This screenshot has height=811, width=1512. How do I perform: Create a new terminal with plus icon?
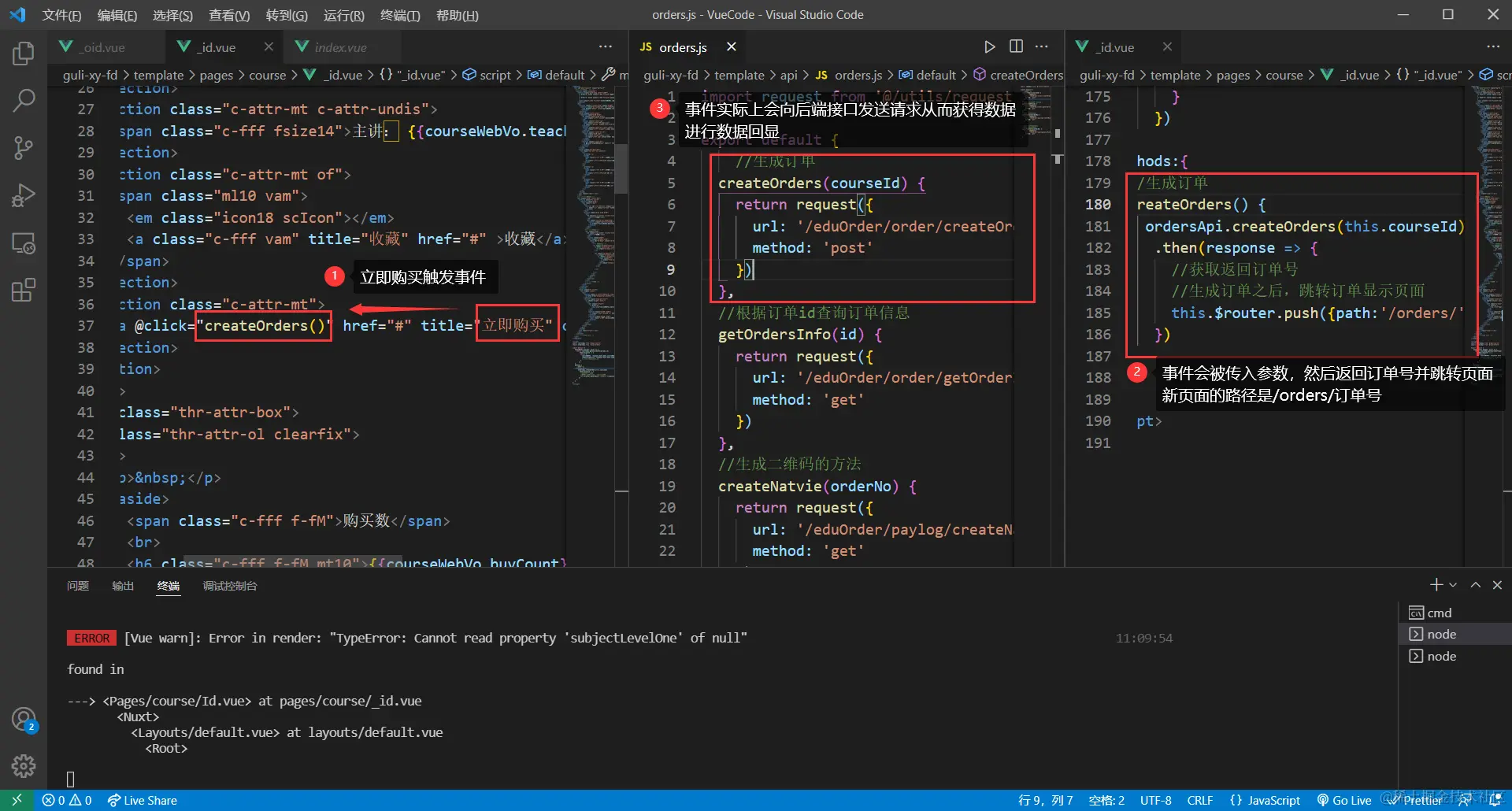[1436, 585]
